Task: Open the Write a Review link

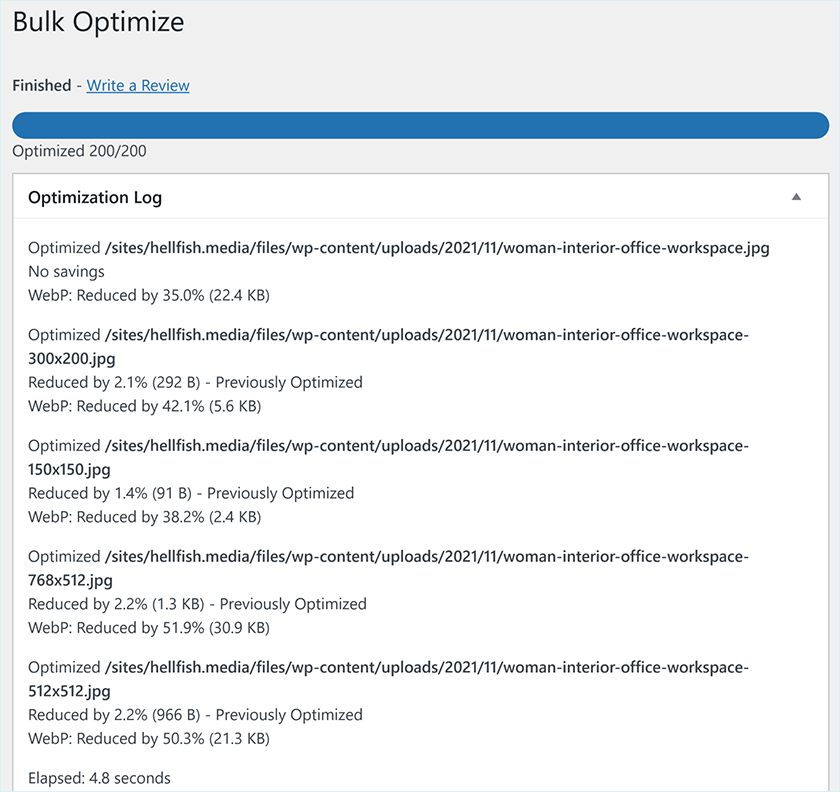Action: (137, 85)
